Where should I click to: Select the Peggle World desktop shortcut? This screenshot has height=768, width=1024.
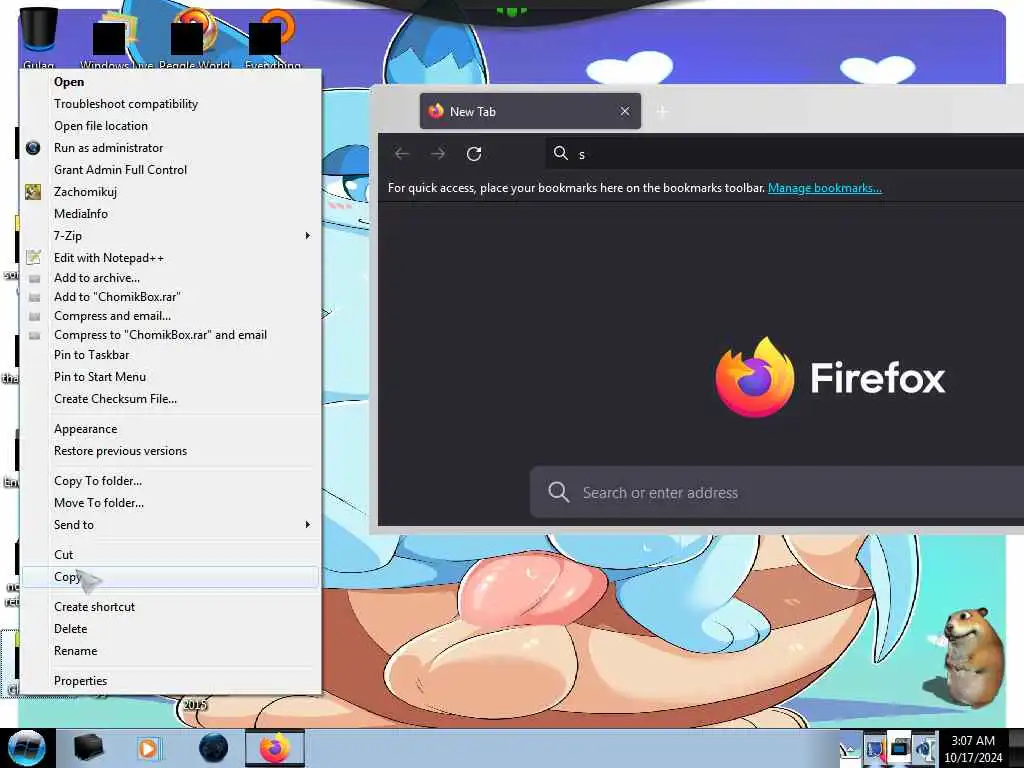(194, 38)
